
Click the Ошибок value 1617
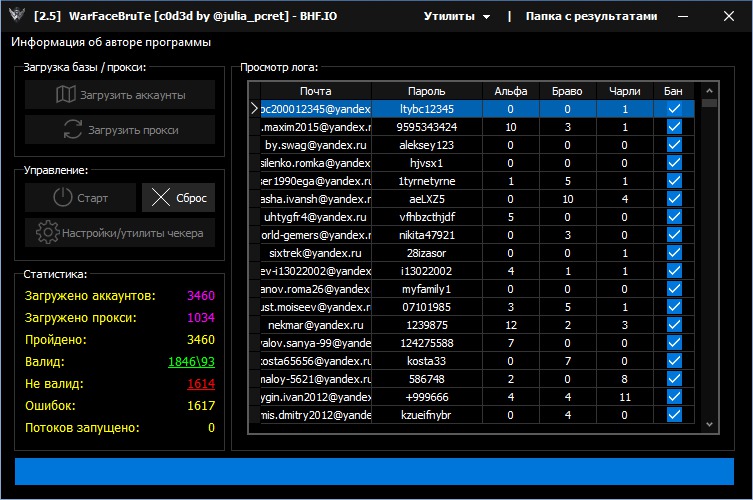click(x=201, y=406)
